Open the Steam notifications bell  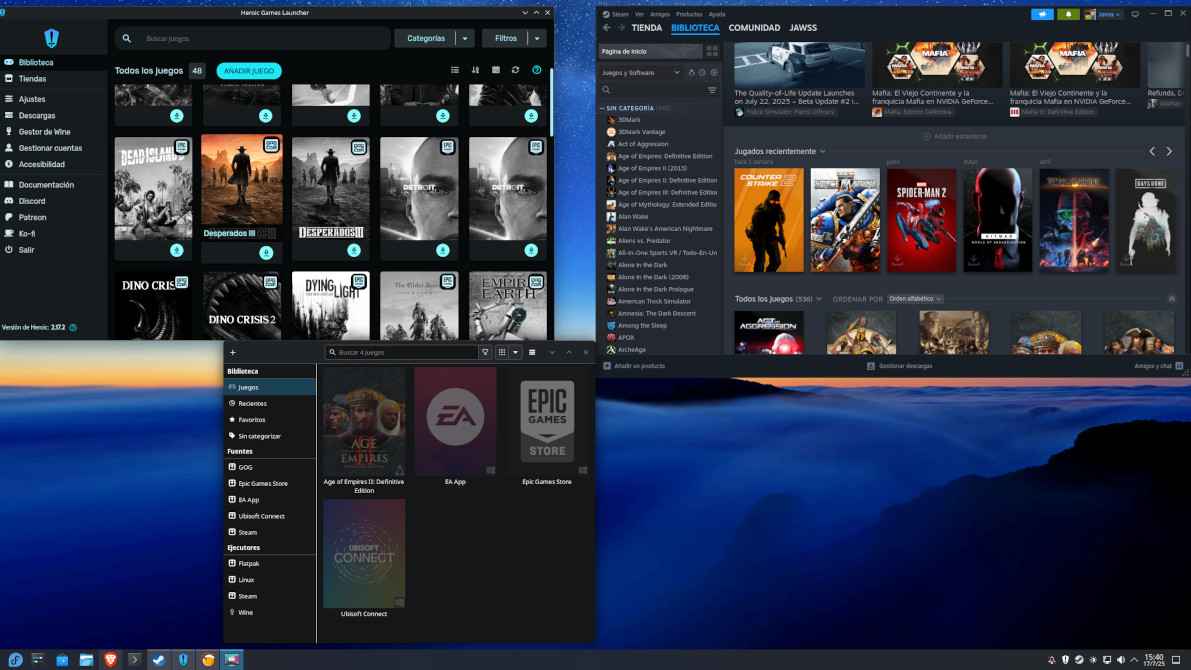(1068, 14)
